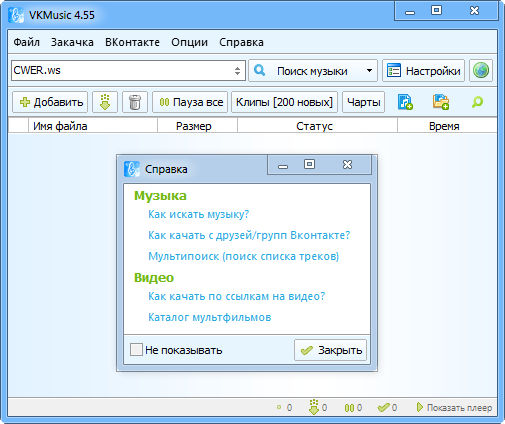505x424 pixels.
Task: Open link Мультипоиск (поиск списка треков)
Action: [x=244, y=256]
